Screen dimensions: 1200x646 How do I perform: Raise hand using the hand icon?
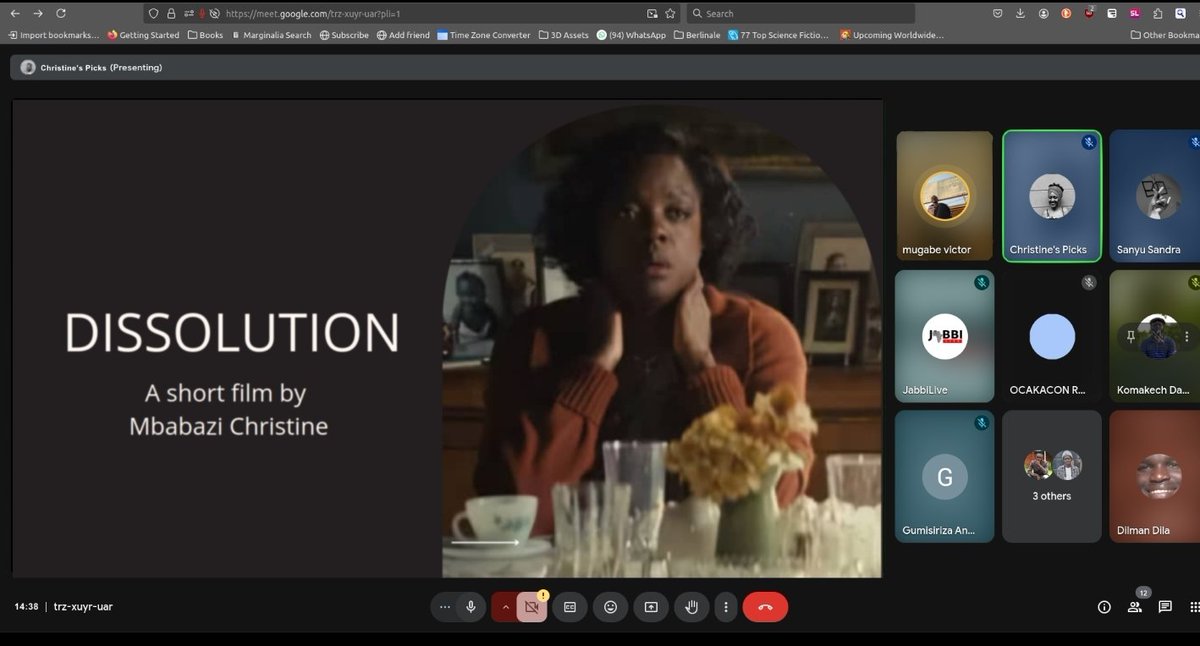[690, 607]
